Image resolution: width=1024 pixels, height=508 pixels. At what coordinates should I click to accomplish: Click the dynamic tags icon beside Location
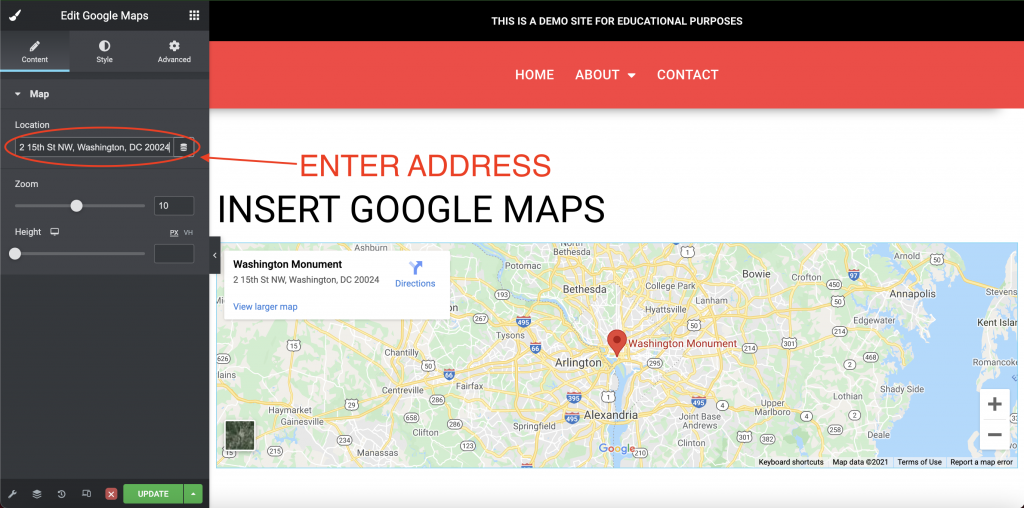[x=184, y=148]
